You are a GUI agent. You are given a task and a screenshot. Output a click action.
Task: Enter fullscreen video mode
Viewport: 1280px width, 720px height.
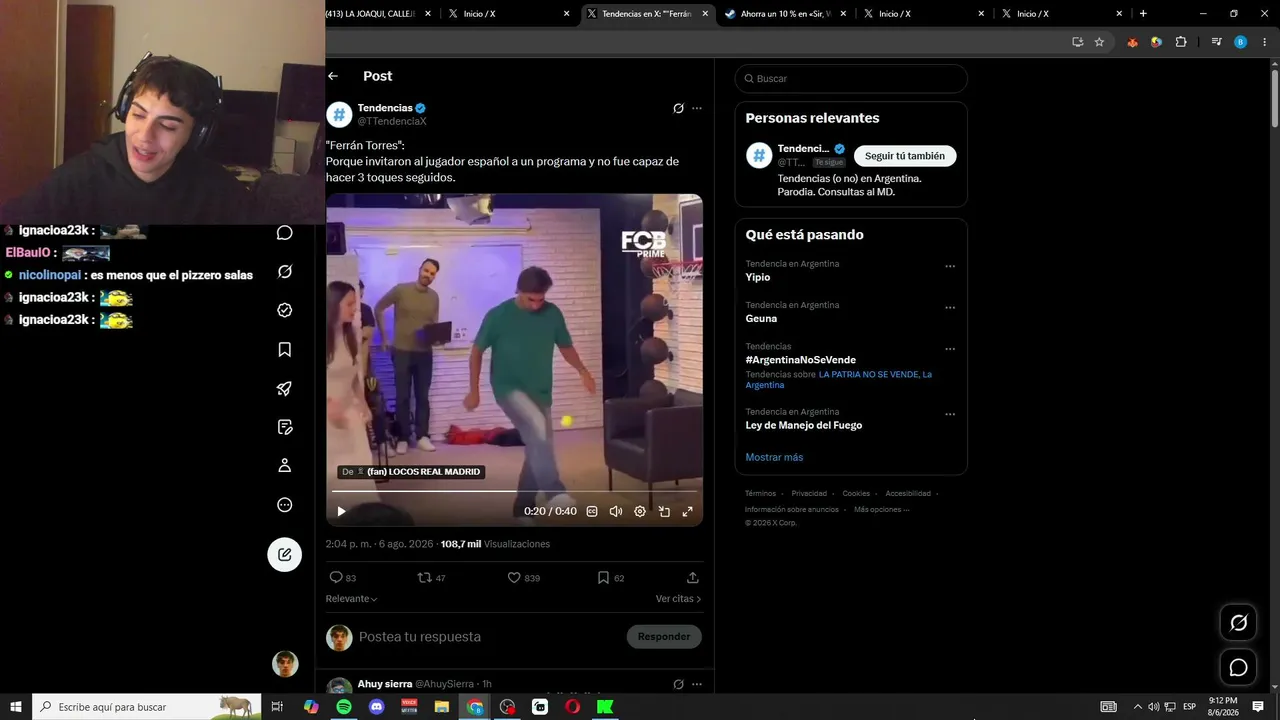pyautogui.click(x=688, y=511)
